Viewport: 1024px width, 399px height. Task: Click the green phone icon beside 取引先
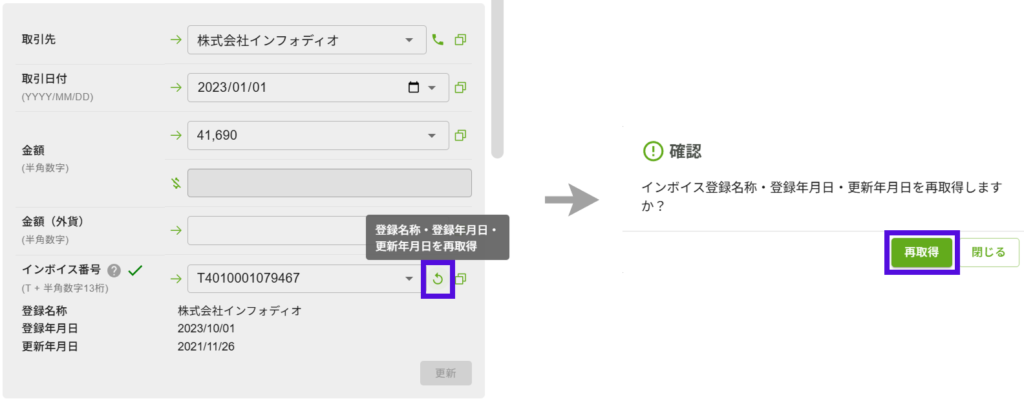438,40
